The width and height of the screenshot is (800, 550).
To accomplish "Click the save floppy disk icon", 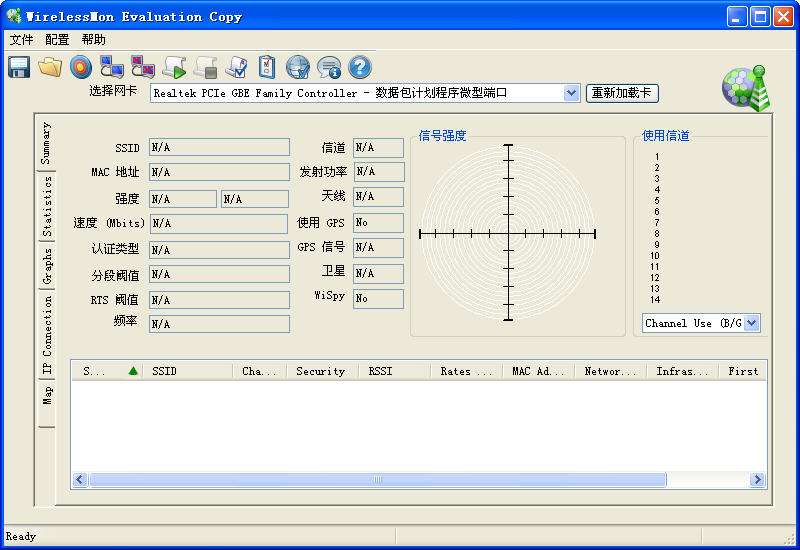I will pyautogui.click(x=19, y=67).
